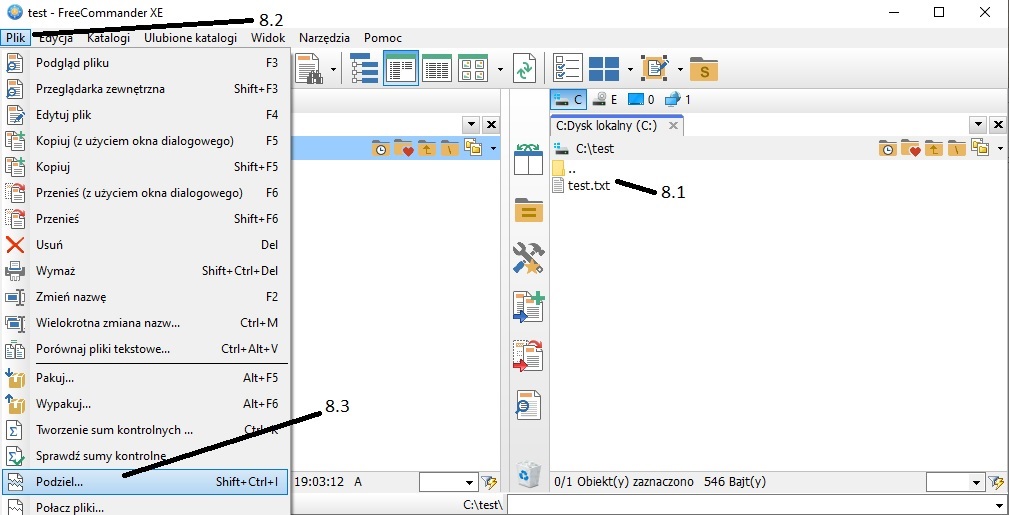This screenshot has height=515, width=1009.
Task: Expand the edit document dropdown arrow
Action: [680, 69]
